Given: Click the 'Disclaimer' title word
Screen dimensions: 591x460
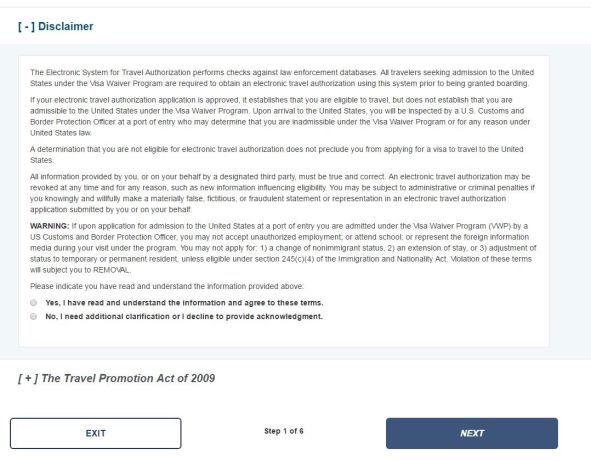Looking at the screenshot, I should 66,26.
